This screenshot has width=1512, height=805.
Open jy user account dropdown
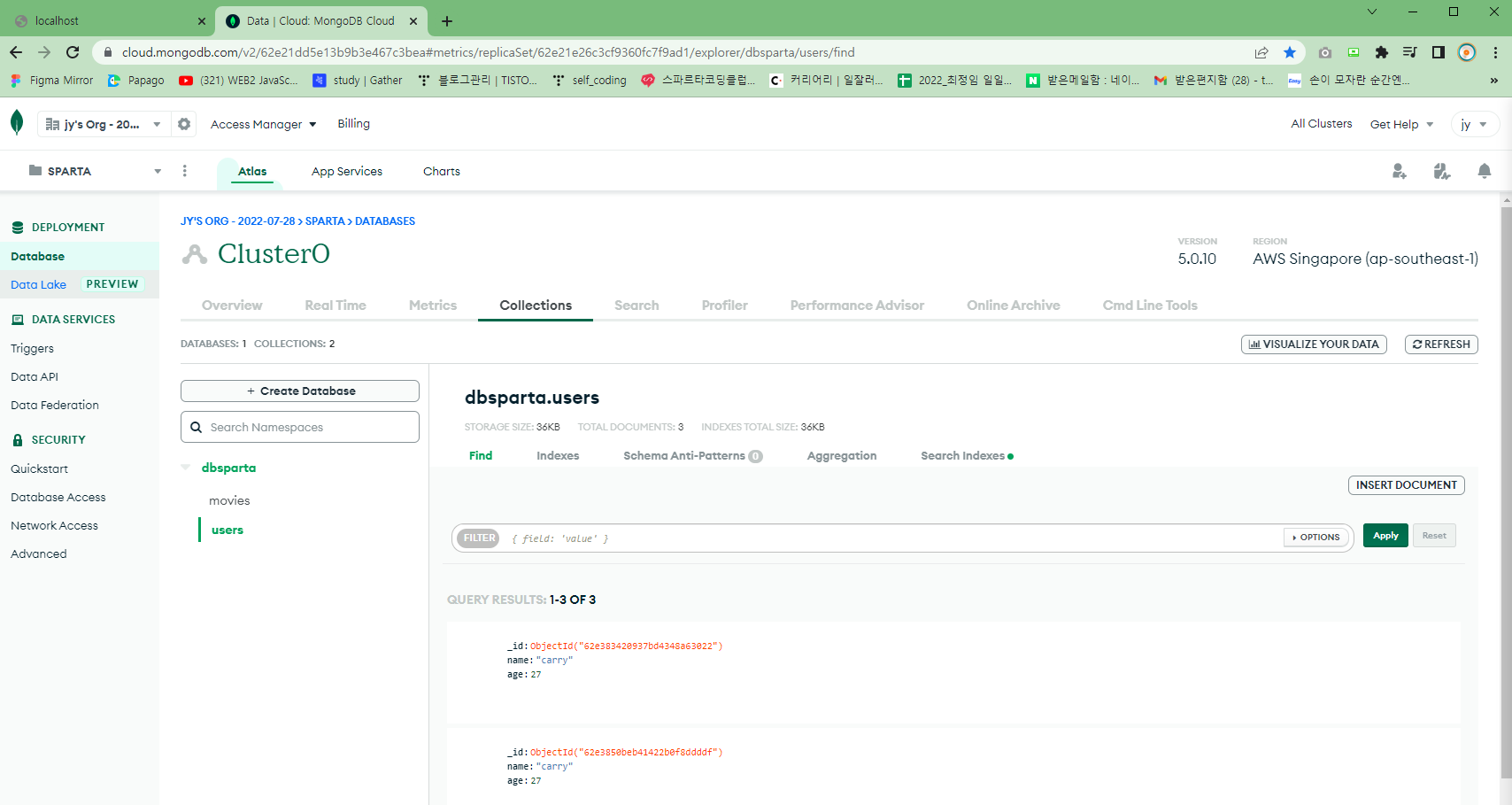(x=1475, y=124)
